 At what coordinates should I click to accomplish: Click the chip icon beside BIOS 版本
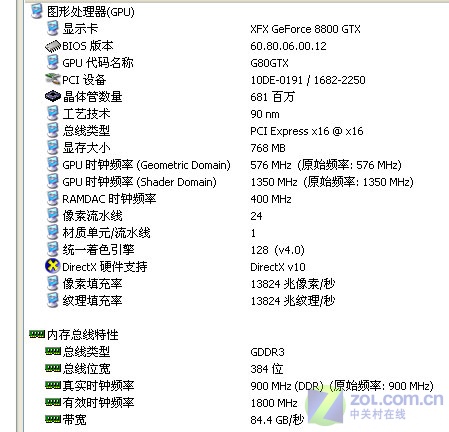pos(53,46)
